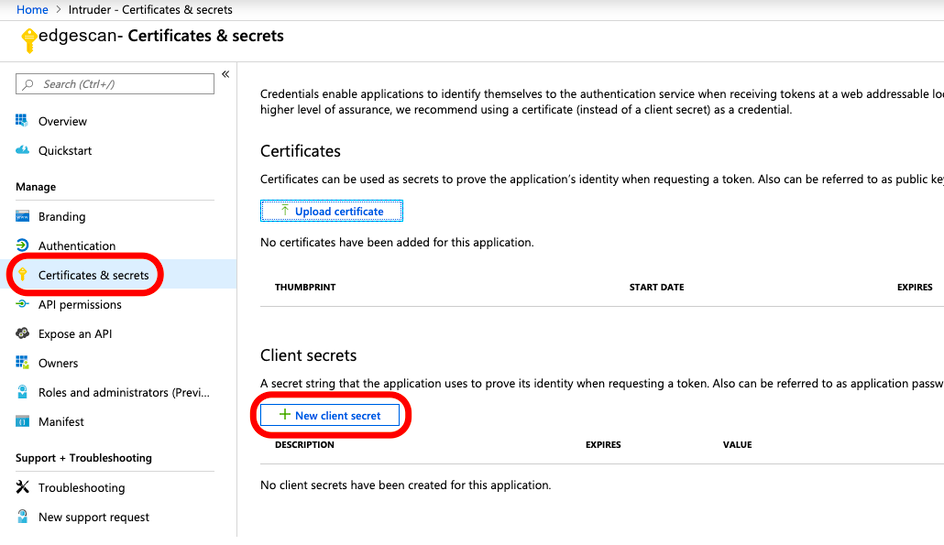The height and width of the screenshot is (545, 944).
Task: Navigate to Home breadcrumb link
Action: point(32,10)
